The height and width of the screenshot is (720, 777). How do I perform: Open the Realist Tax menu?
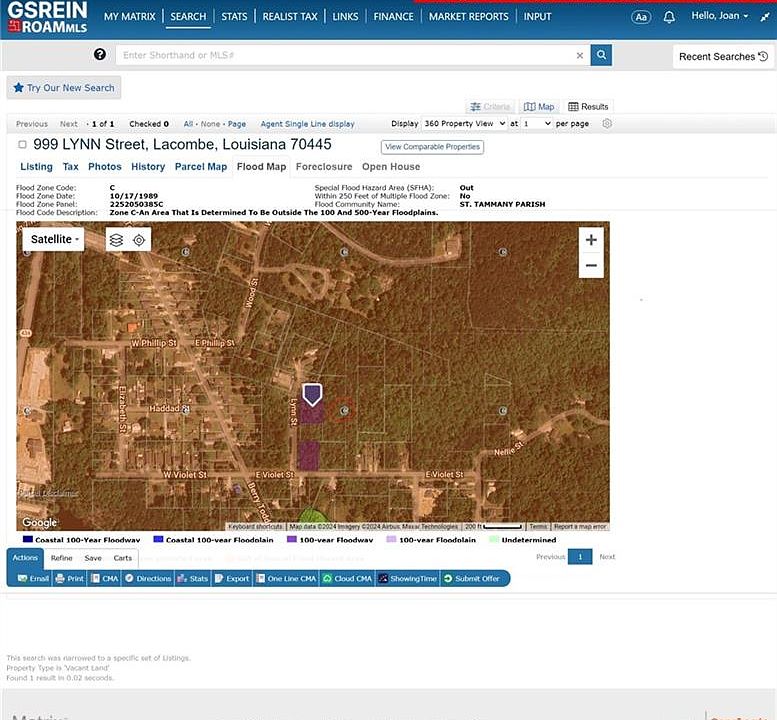(x=290, y=17)
